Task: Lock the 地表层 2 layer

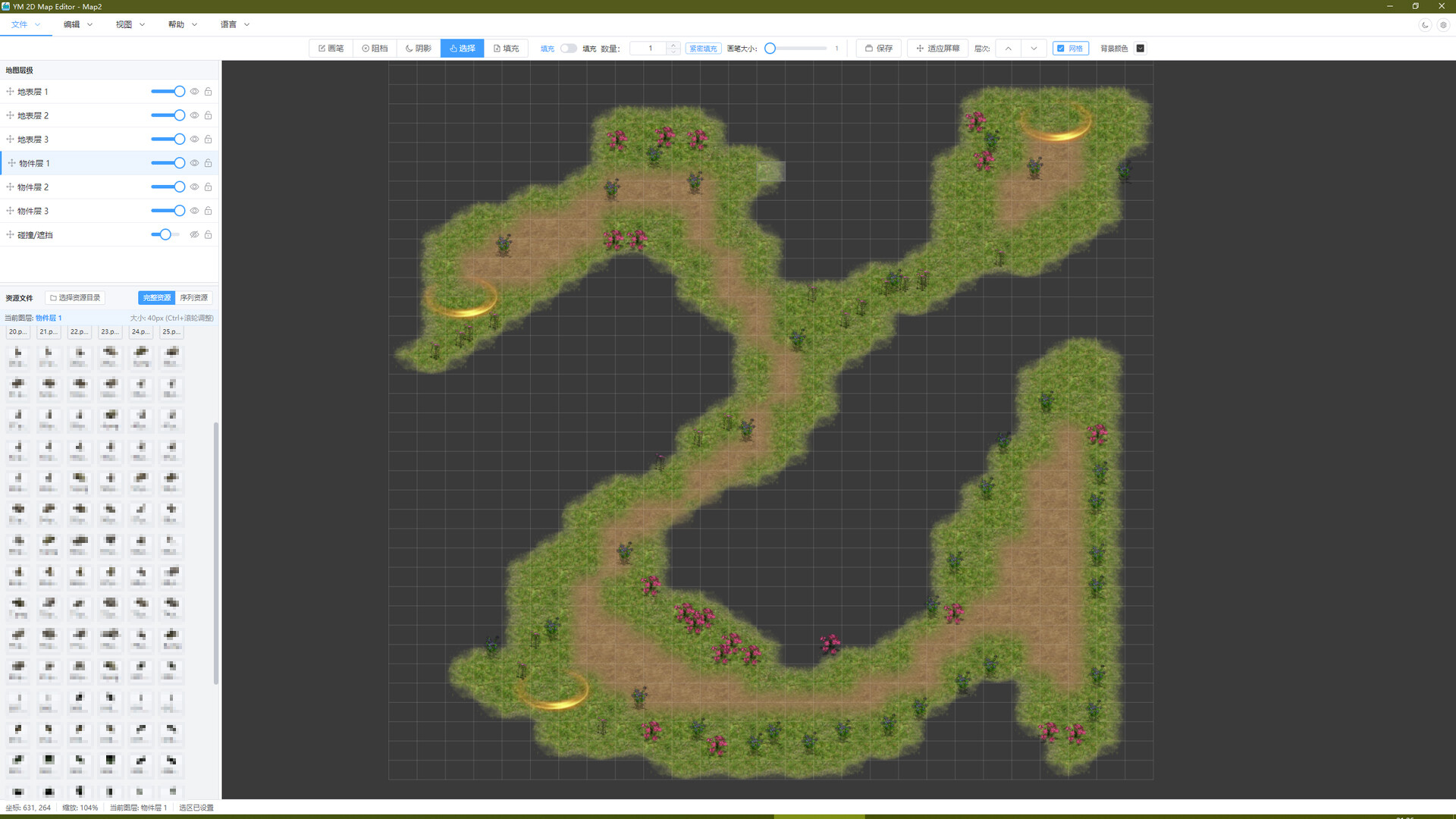Action: (x=208, y=115)
